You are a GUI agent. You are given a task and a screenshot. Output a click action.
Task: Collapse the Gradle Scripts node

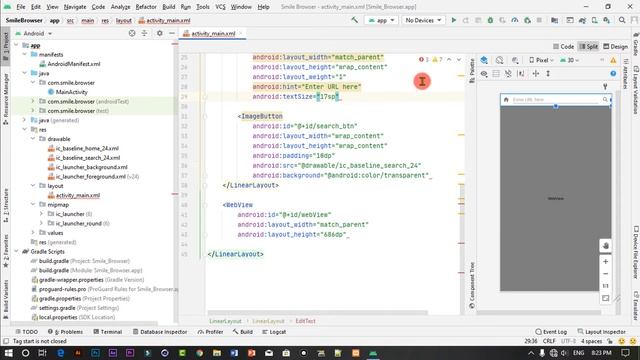coord(16,251)
